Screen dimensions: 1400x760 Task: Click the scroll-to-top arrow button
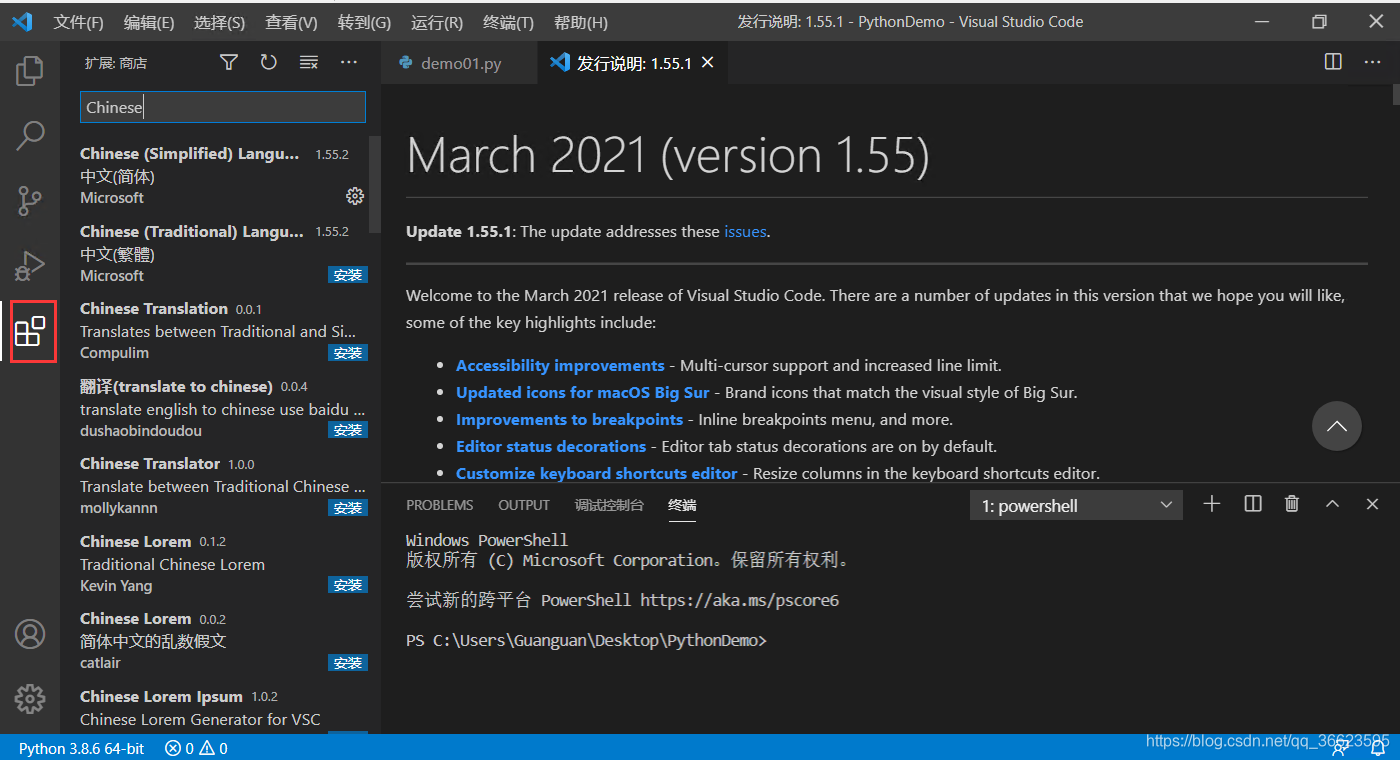pos(1337,426)
